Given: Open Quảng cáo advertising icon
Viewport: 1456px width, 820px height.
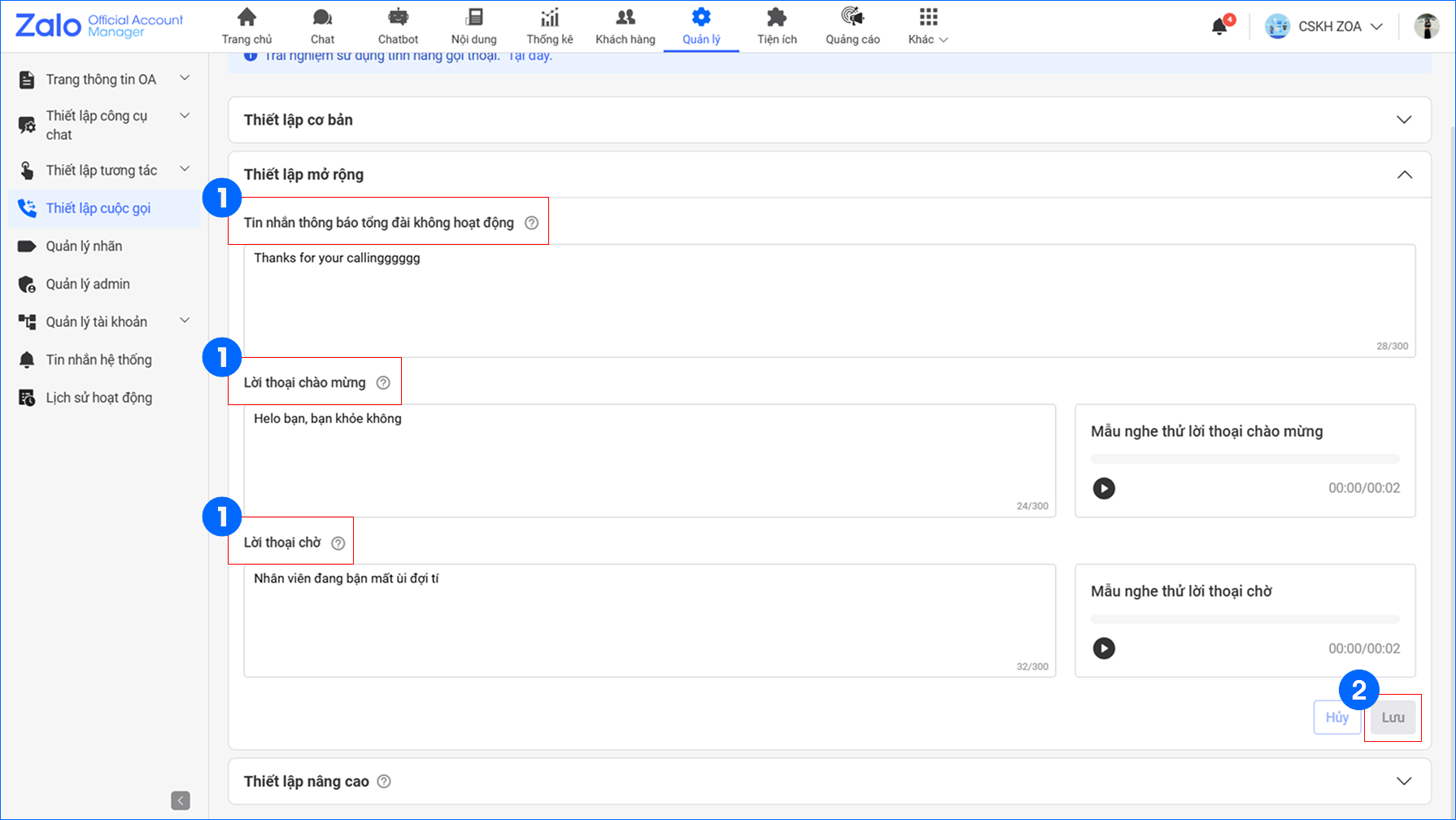Looking at the screenshot, I should [852, 18].
